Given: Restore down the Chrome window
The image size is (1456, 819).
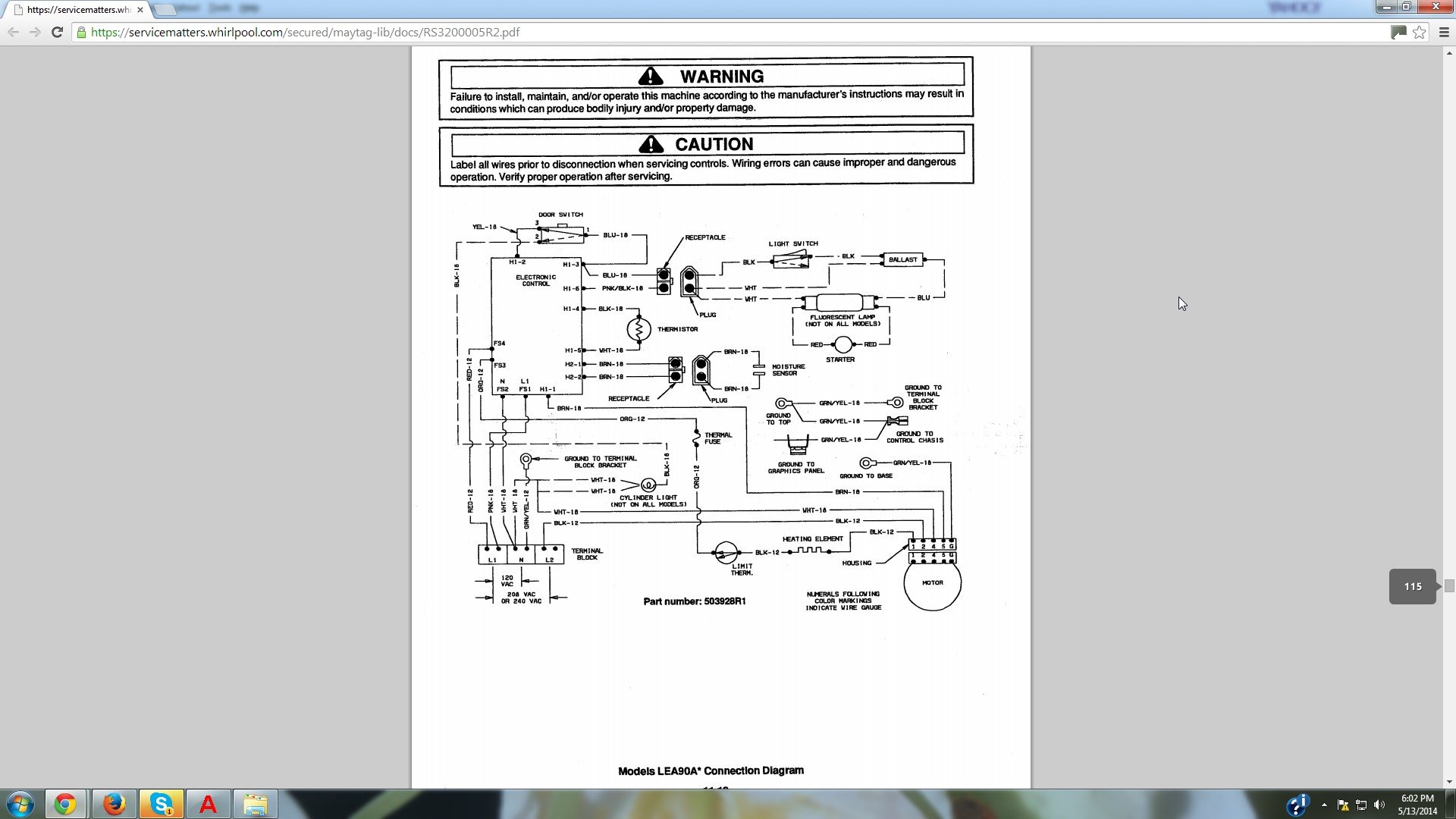Looking at the screenshot, I should (x=1406, y=7).
